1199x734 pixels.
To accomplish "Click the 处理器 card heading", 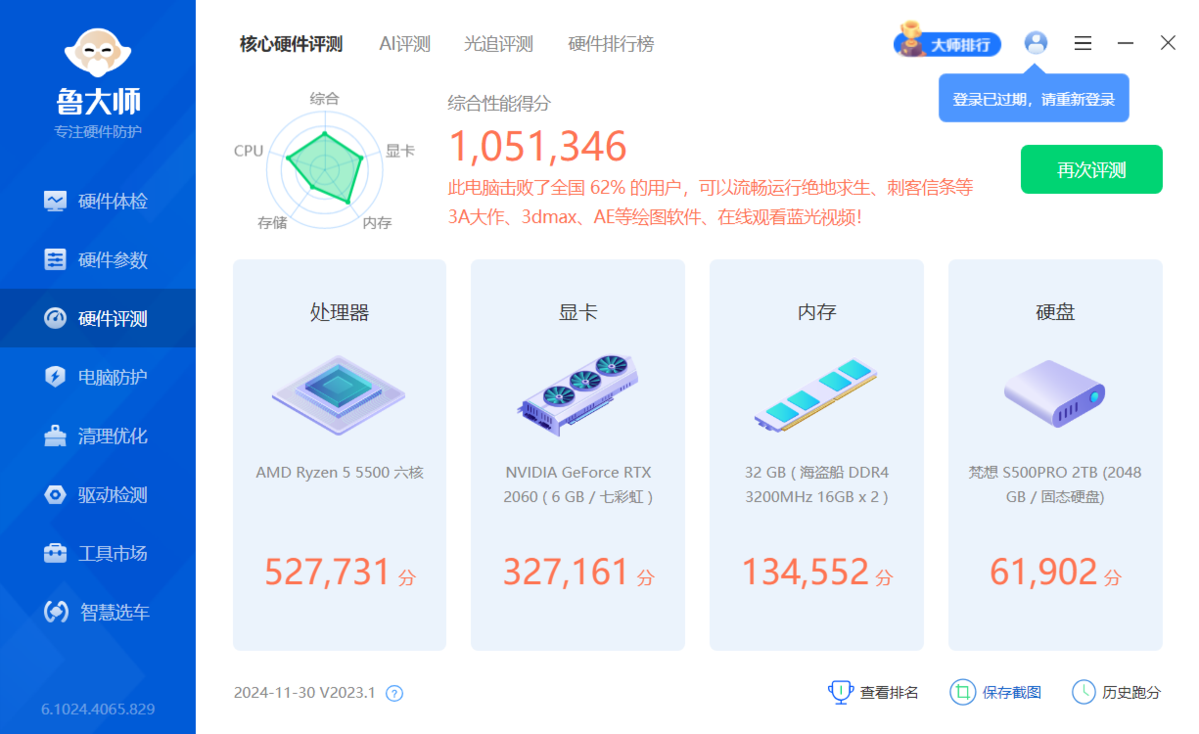I will pos(340,312).
